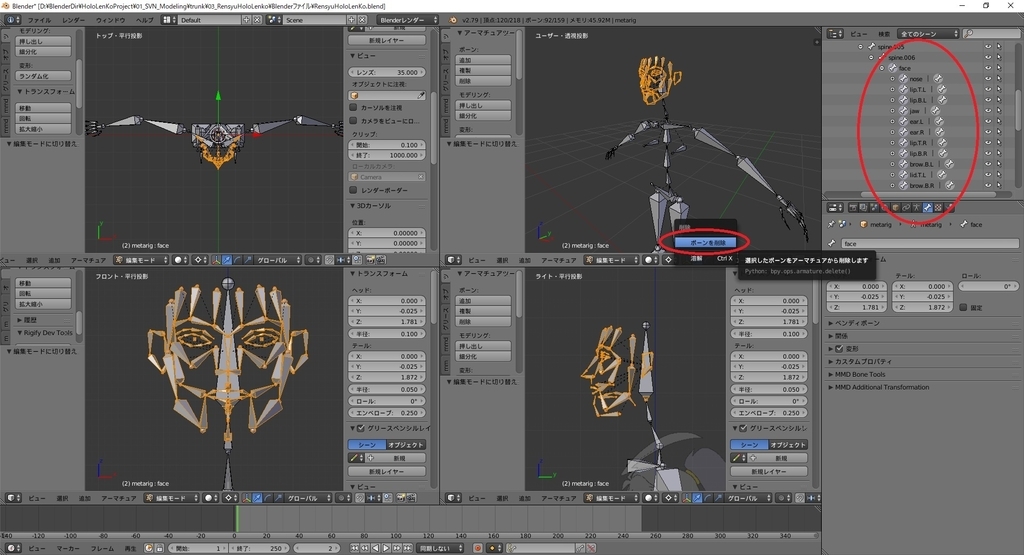Adjust the レンズ 35.000 value slider
This screenshot has width=1024, height=555.
click(387, 72)
